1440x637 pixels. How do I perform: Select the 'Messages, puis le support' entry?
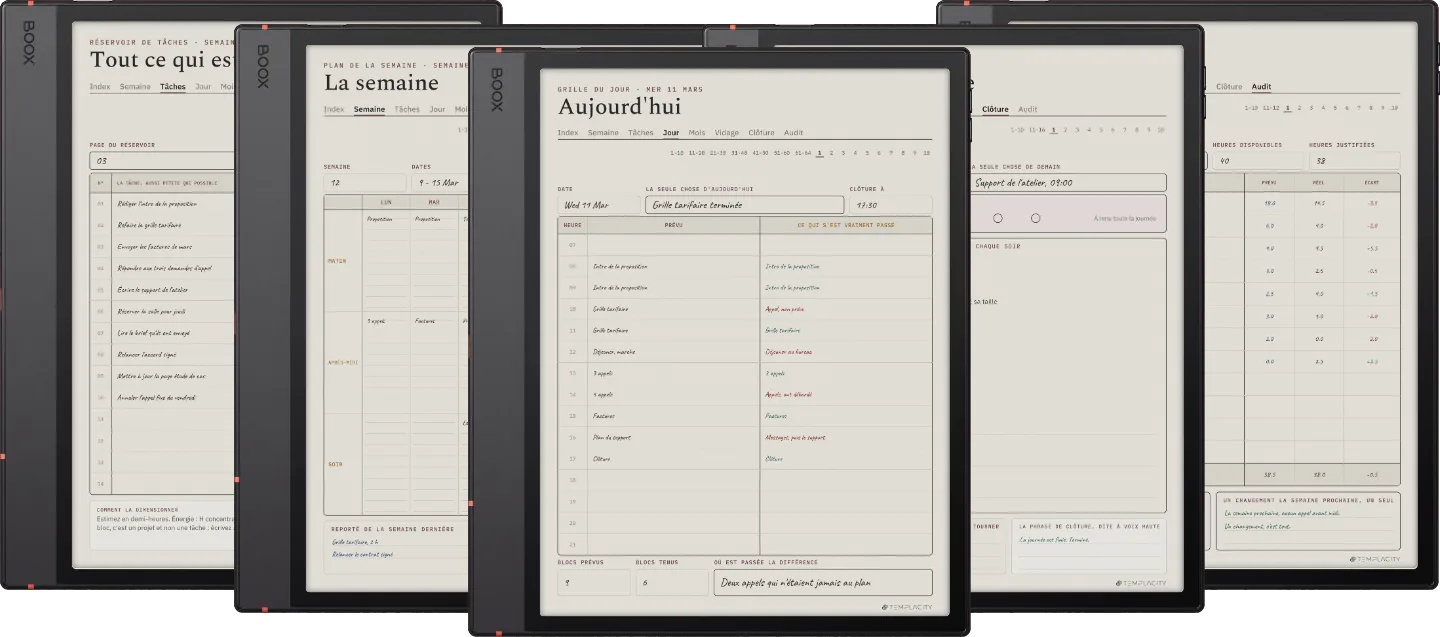[x=846, y=437]
